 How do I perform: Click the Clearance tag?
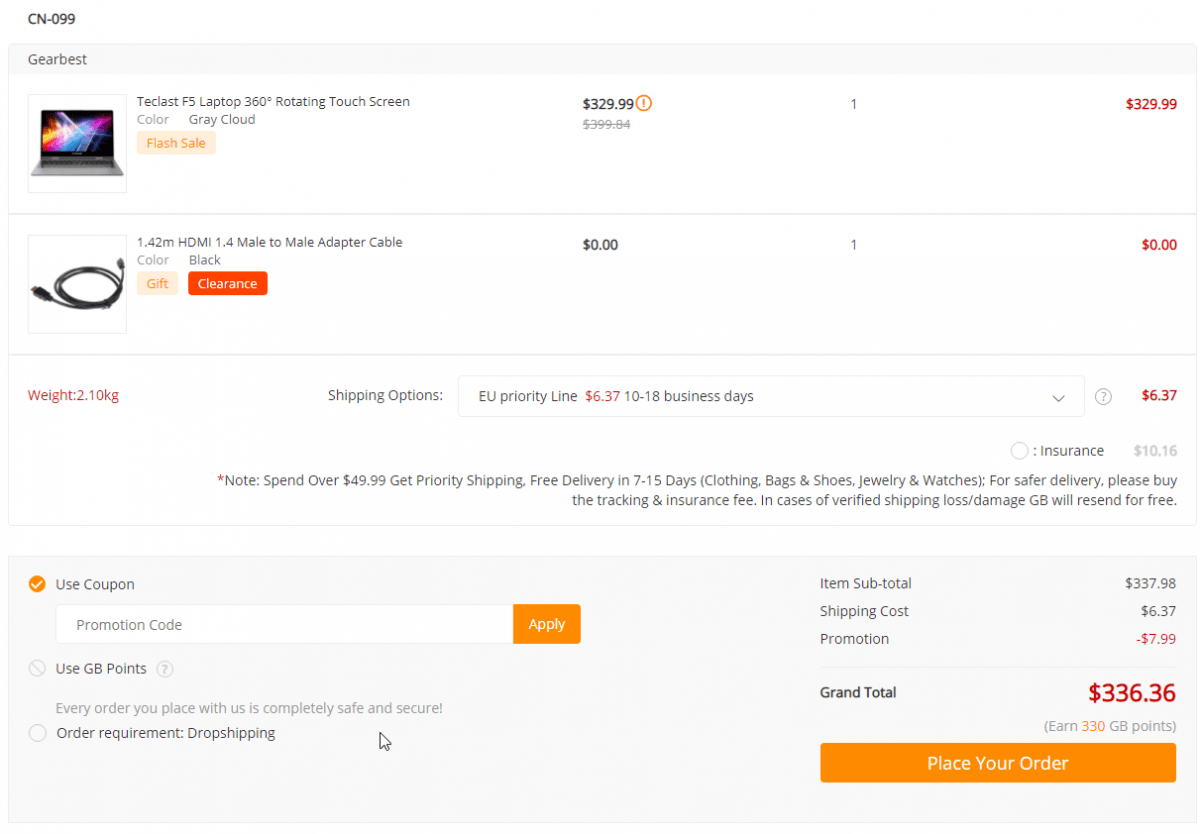[x=228, y=284]
